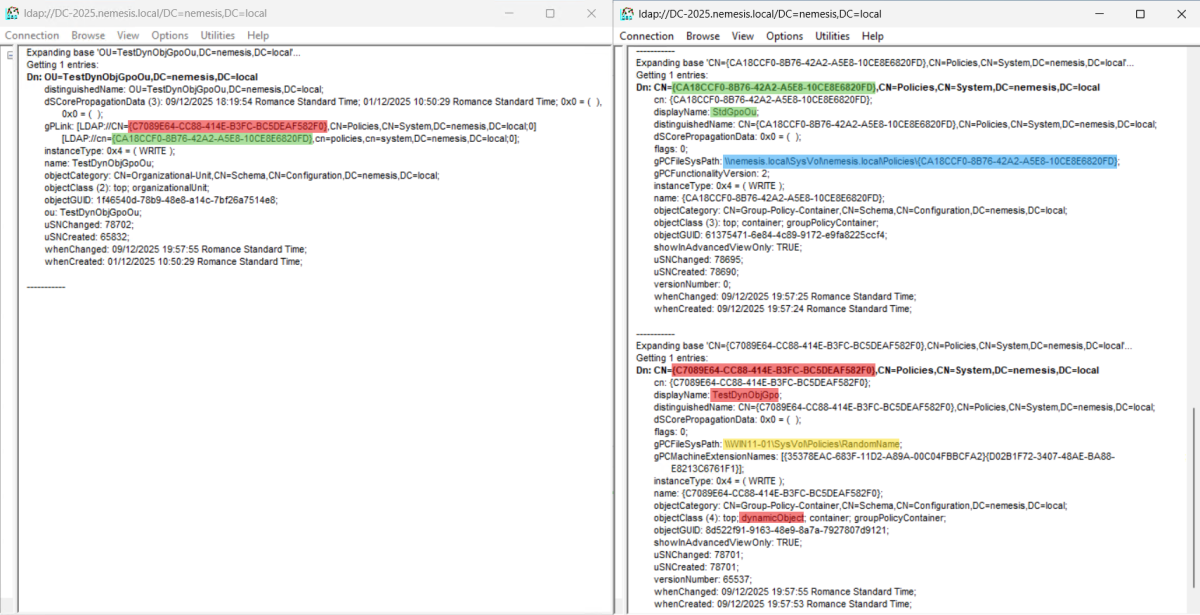Open the Connection menu in the left window
The width and height of the screenshot is (1200, 615).
click(x=32, y=35)
